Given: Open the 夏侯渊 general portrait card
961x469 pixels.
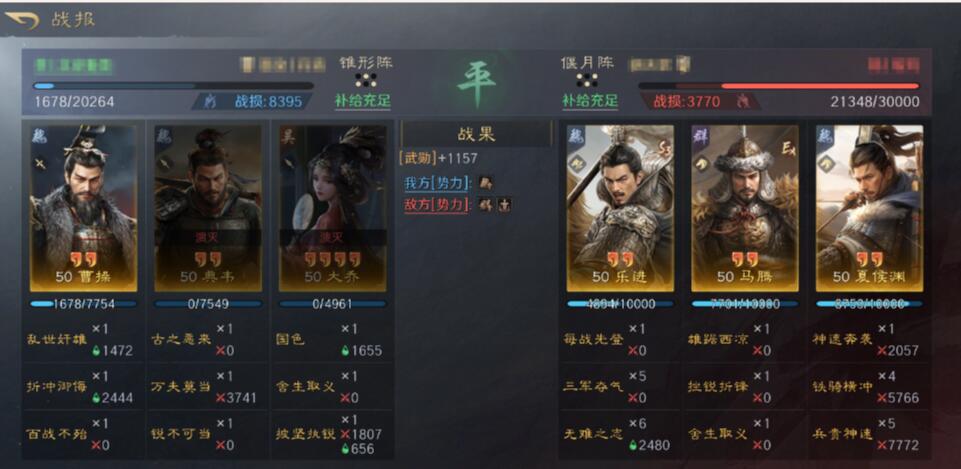Looking at the screenshot, I should pyautogui.click(x=869, y=208).
